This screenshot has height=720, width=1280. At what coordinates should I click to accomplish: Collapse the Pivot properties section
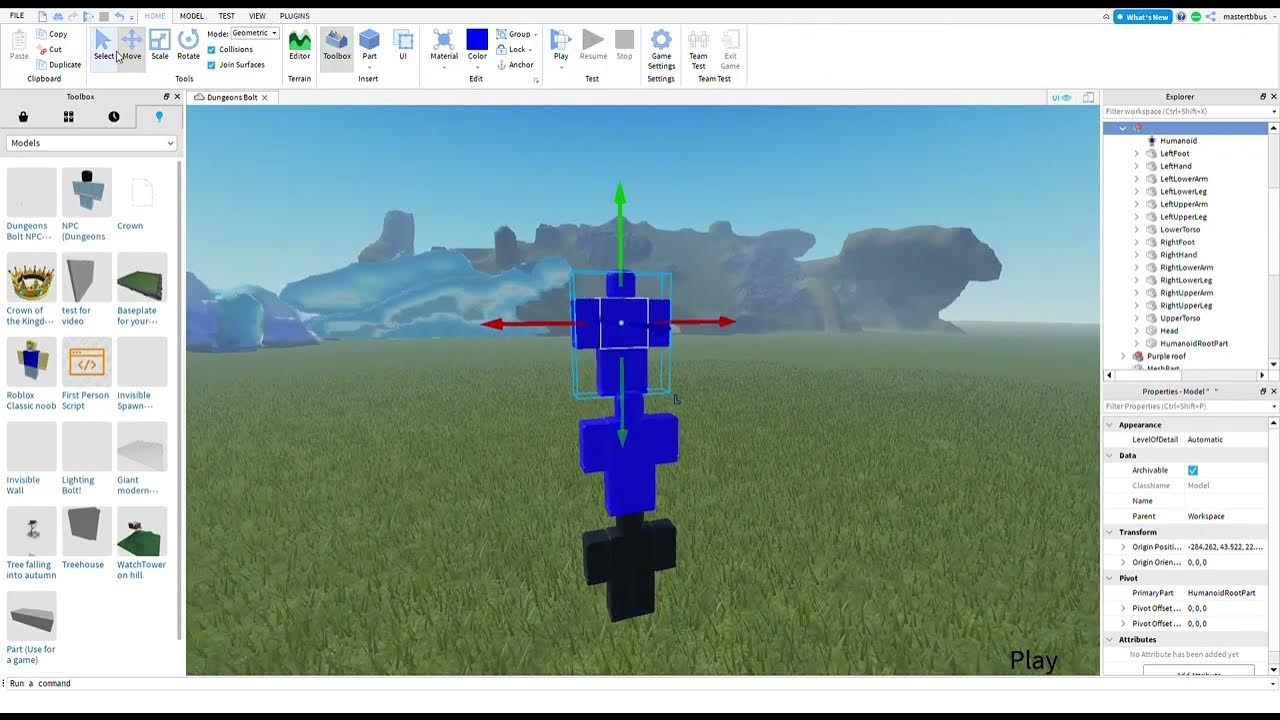1109,578
